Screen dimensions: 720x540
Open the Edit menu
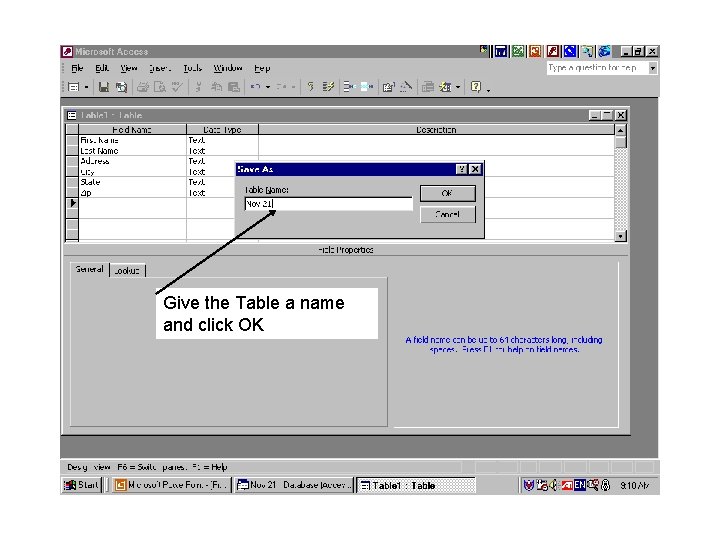(x=102, y=68)
